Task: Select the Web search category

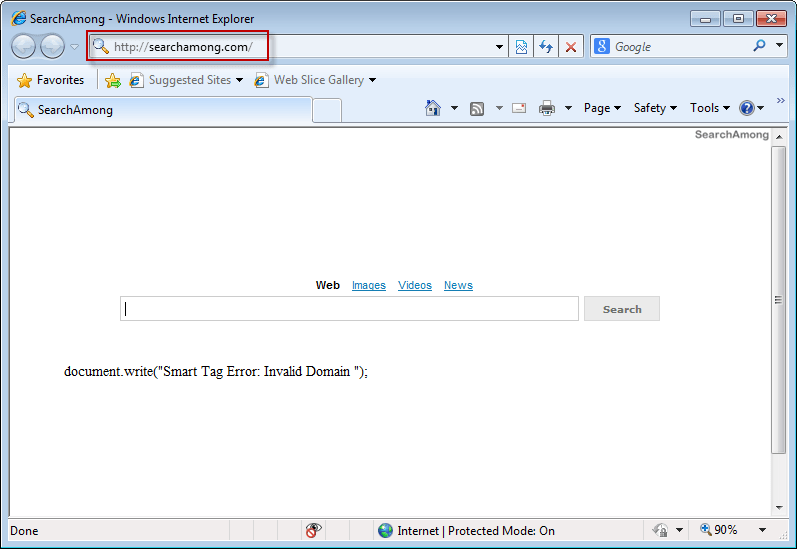Action: [327, 285]
